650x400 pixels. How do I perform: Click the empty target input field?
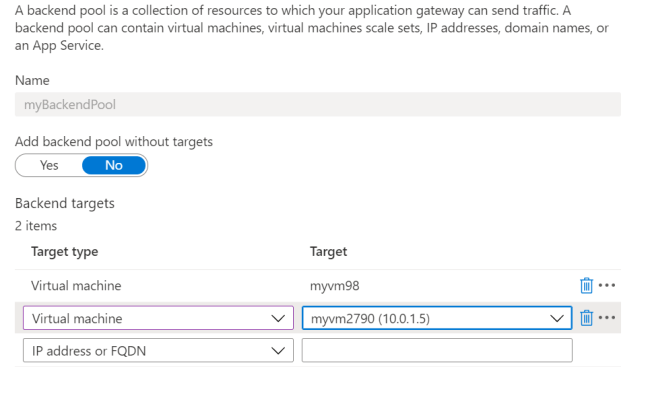click(437, 351)
